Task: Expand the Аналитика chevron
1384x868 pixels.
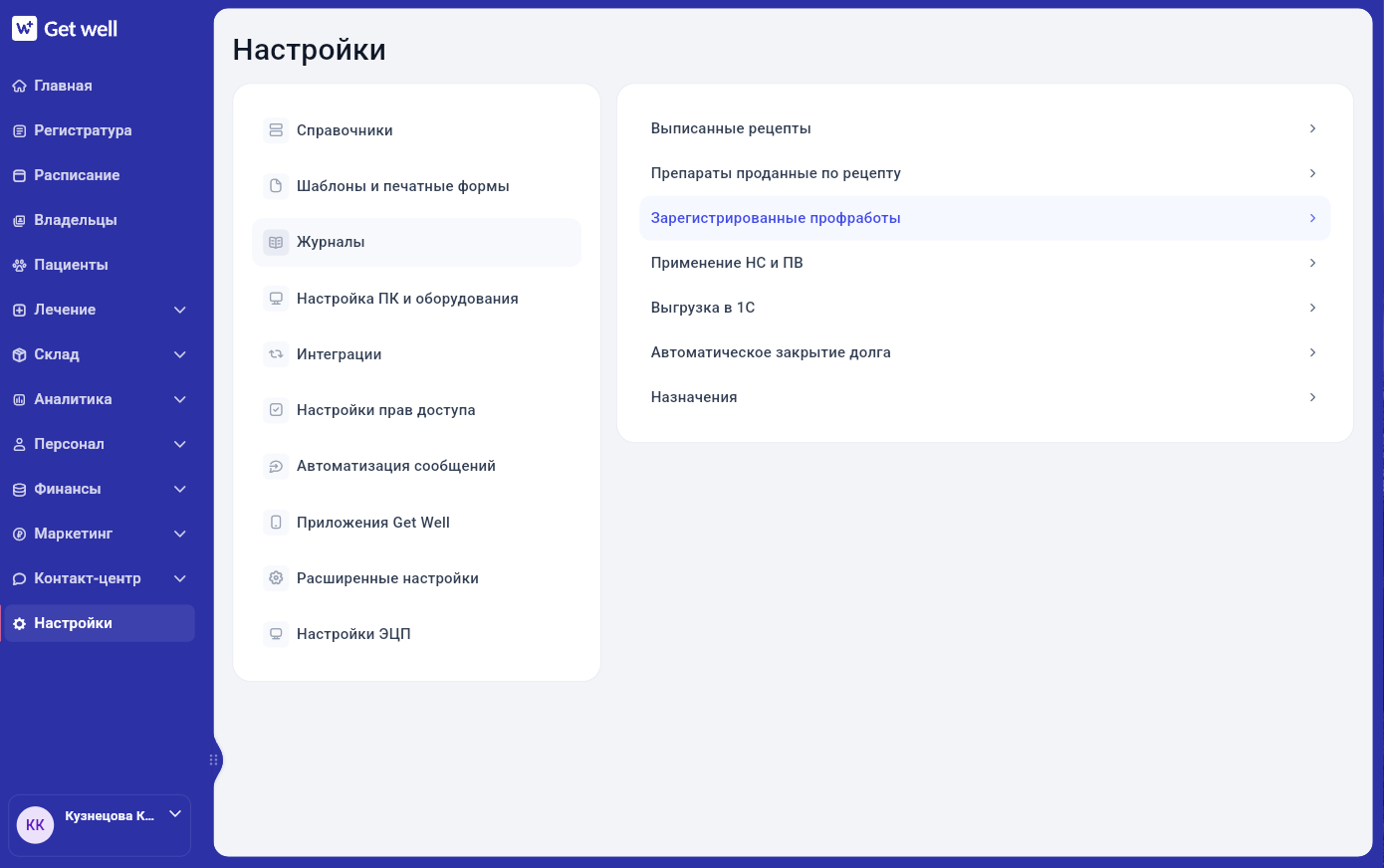Action: pyautogui.click(x=180, y=399)
